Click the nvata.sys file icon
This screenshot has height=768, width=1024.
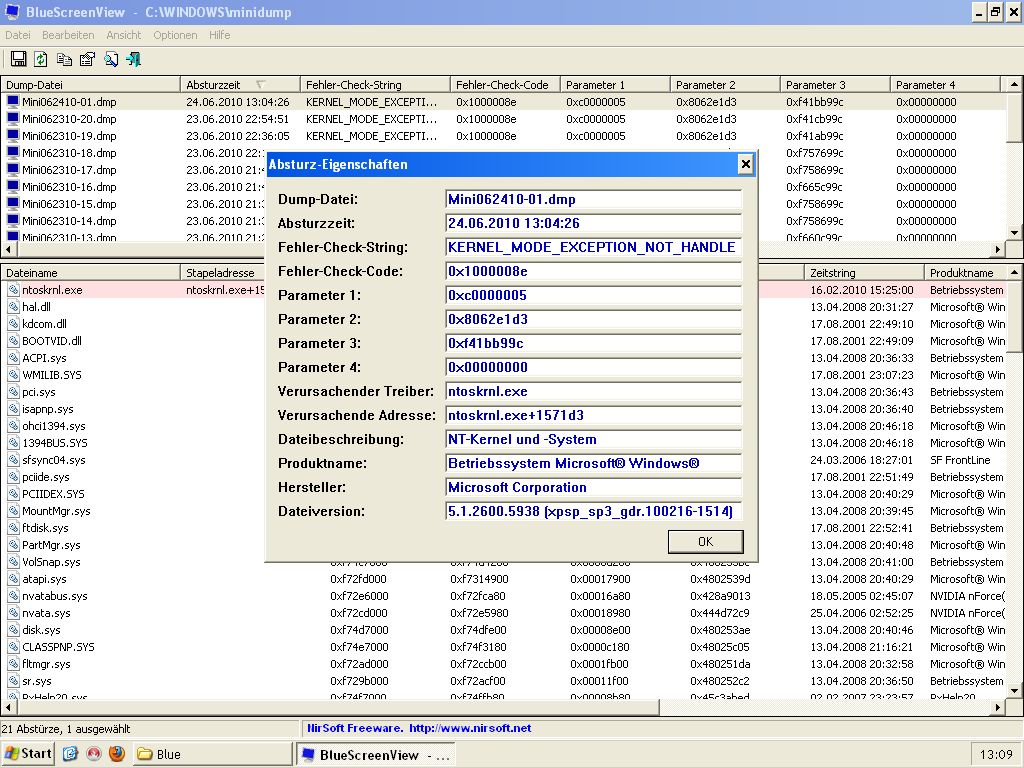pos(13,613)
